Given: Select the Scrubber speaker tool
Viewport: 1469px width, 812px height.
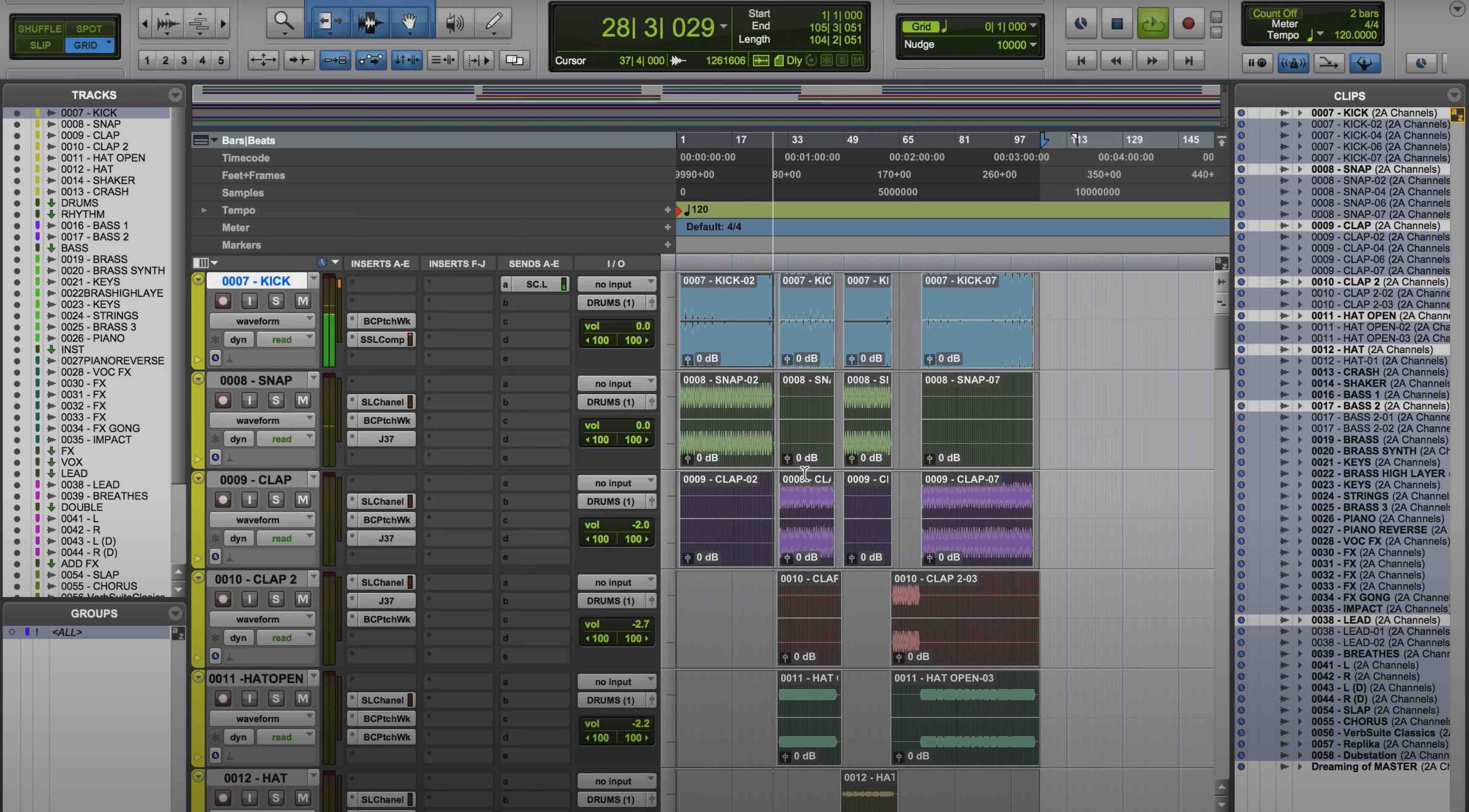Looking at the screenshot, I should click(x=454, y=23).
